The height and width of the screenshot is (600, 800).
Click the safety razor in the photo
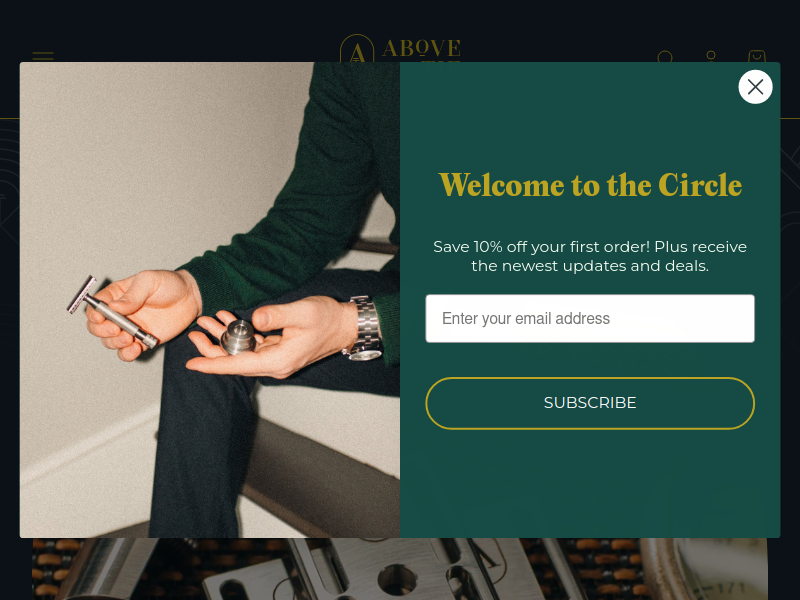(x=113, y=312)
